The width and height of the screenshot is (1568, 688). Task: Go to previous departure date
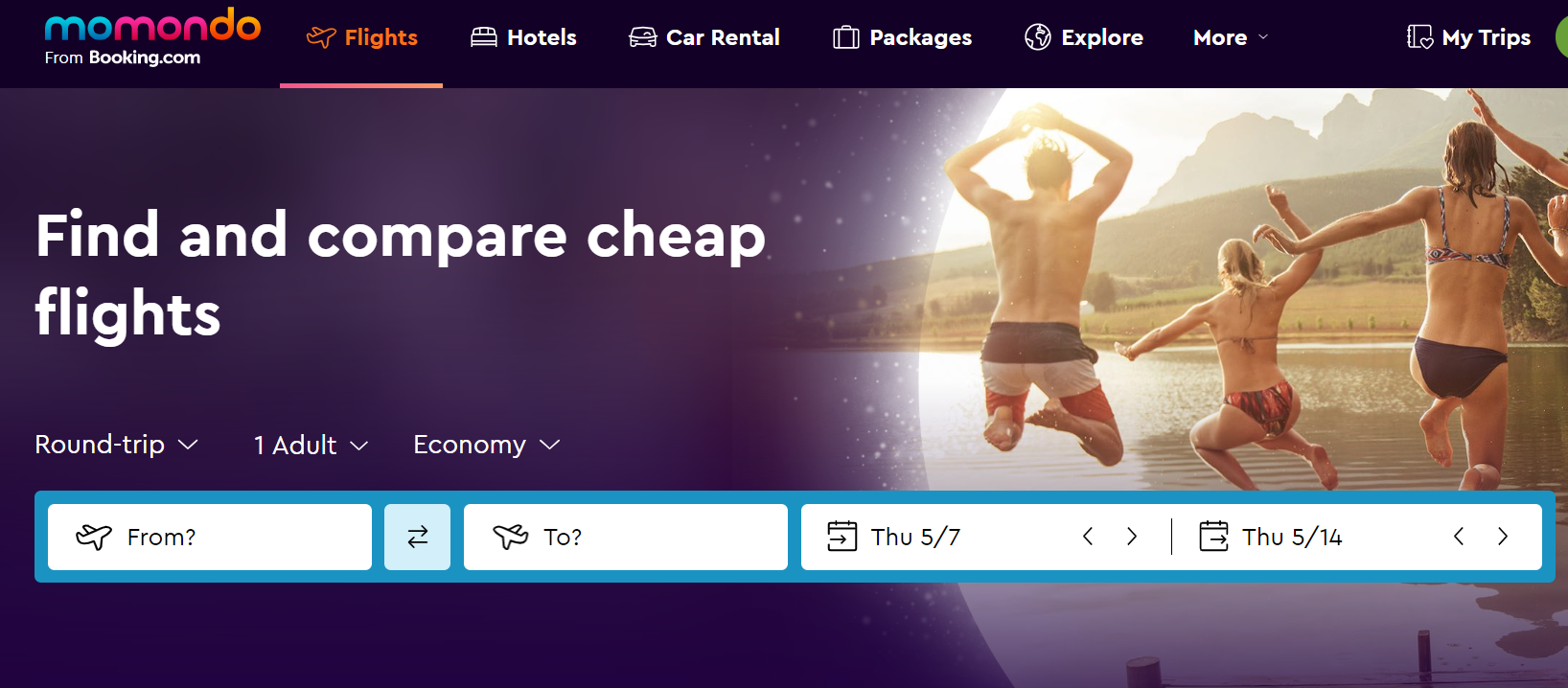[1088, 537]
